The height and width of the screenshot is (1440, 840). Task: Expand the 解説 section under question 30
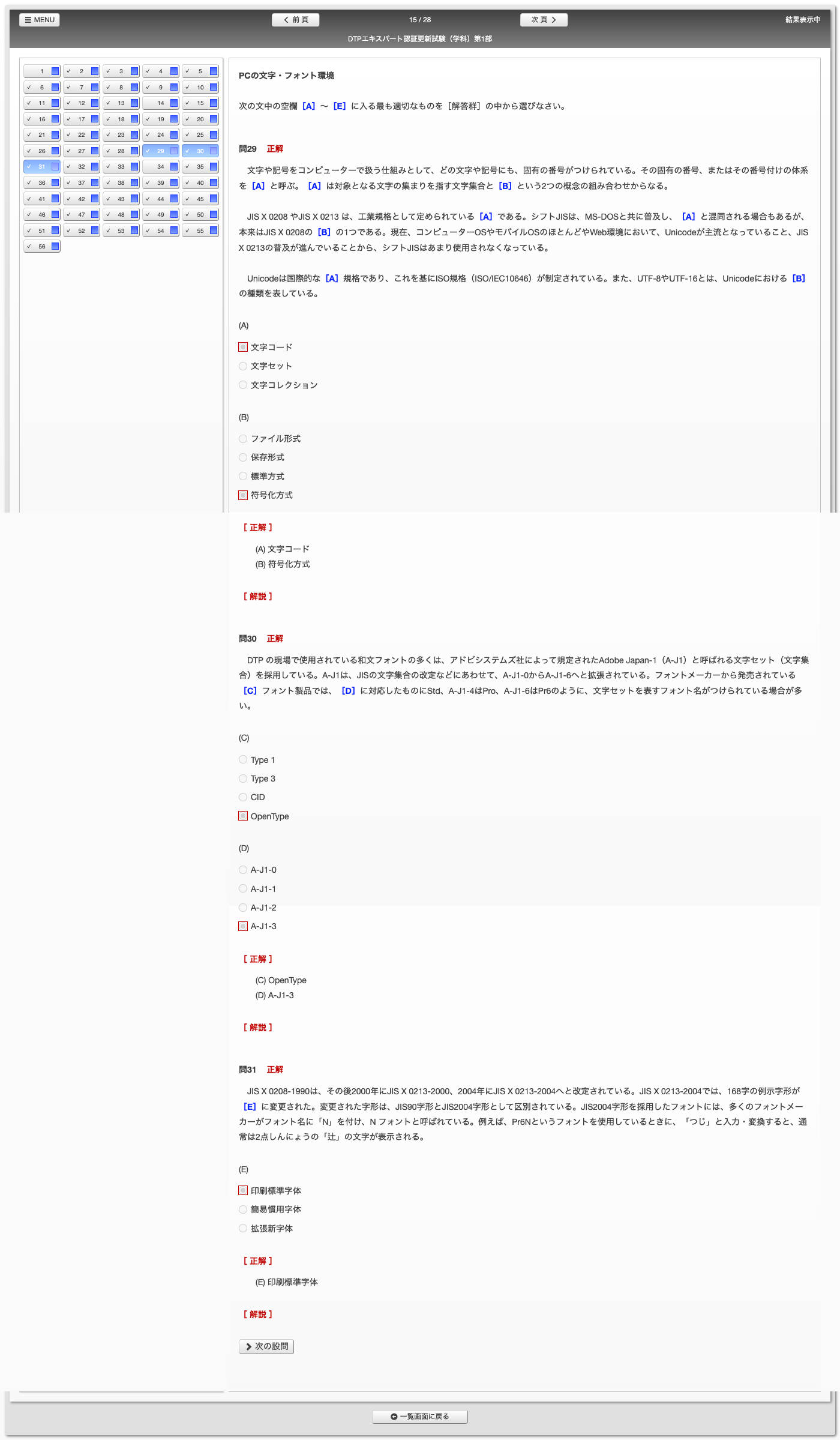[258, 1028]
